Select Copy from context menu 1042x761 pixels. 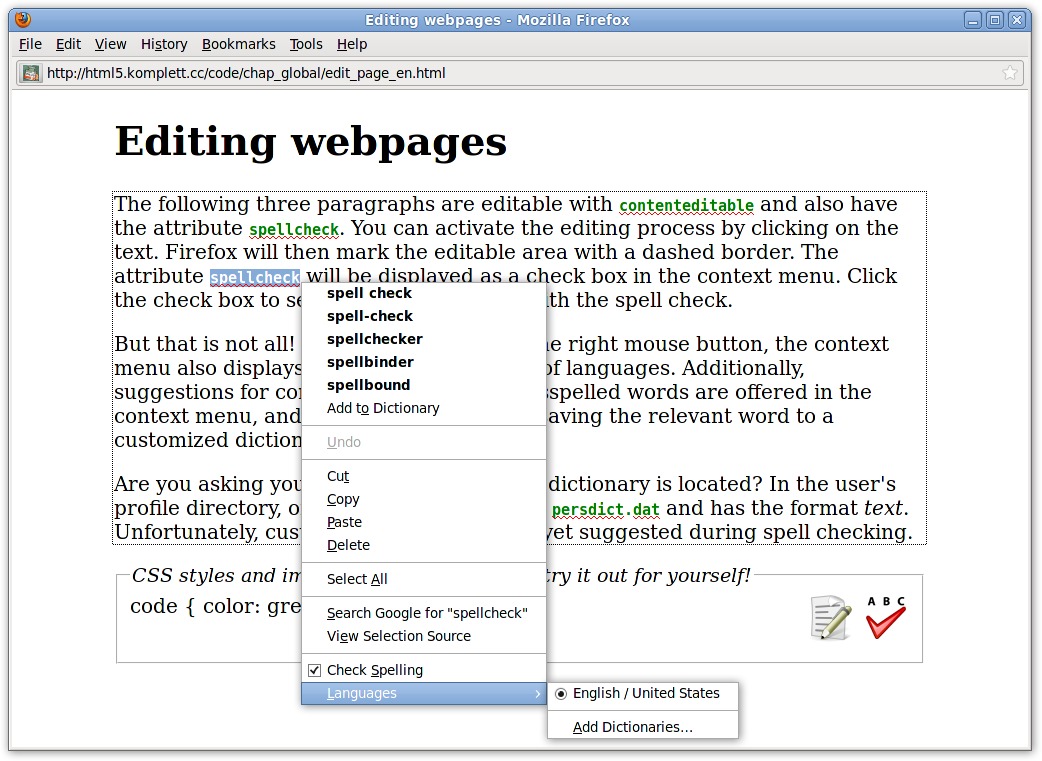(x=343, y=499)
